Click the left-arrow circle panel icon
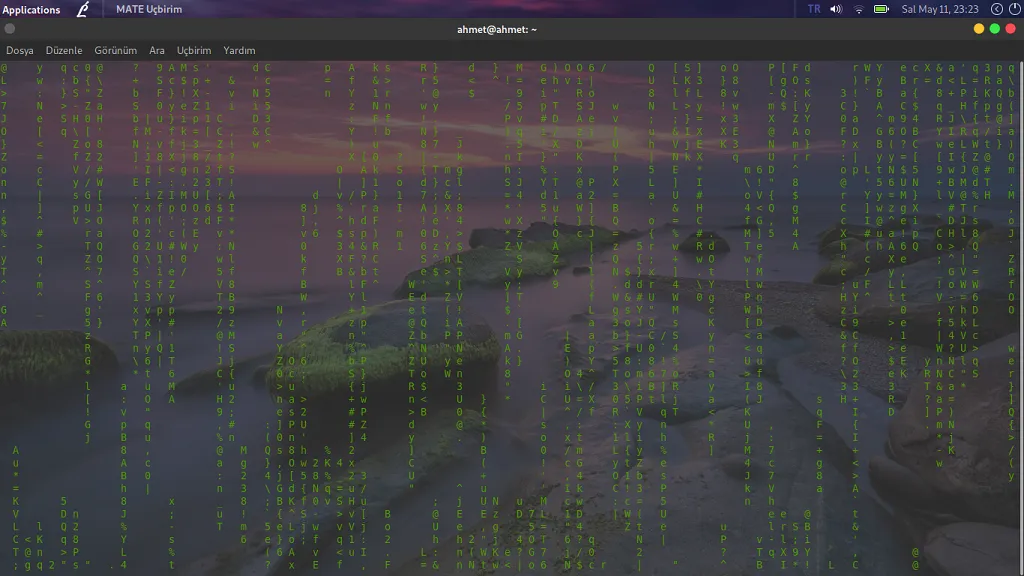The width and height of the screenshot is (1024, 576). [986, 9]
